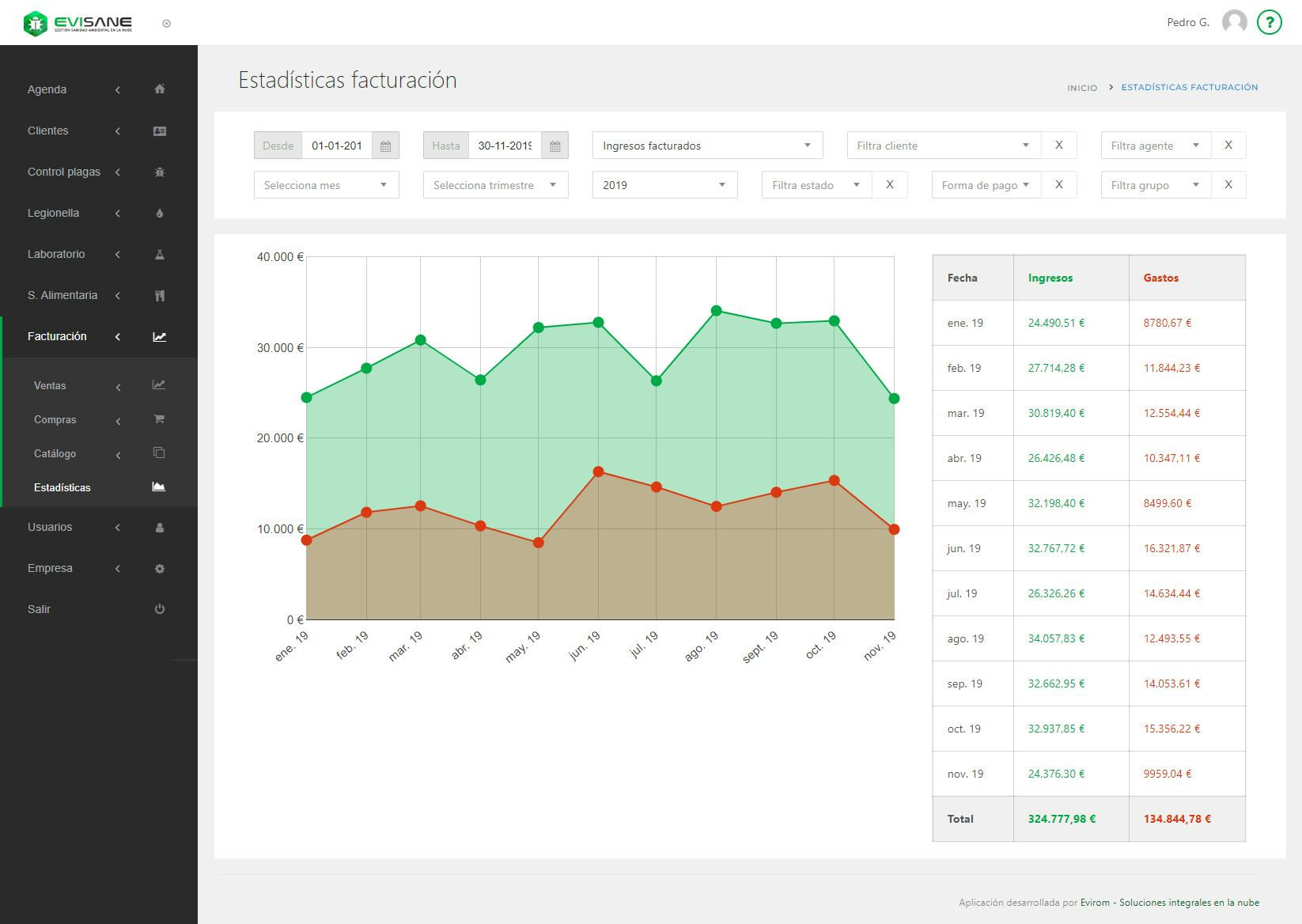Open the Evirom link in the footer
The width and height of the screenshot is (1302, 924).
tap(1094, 902)
